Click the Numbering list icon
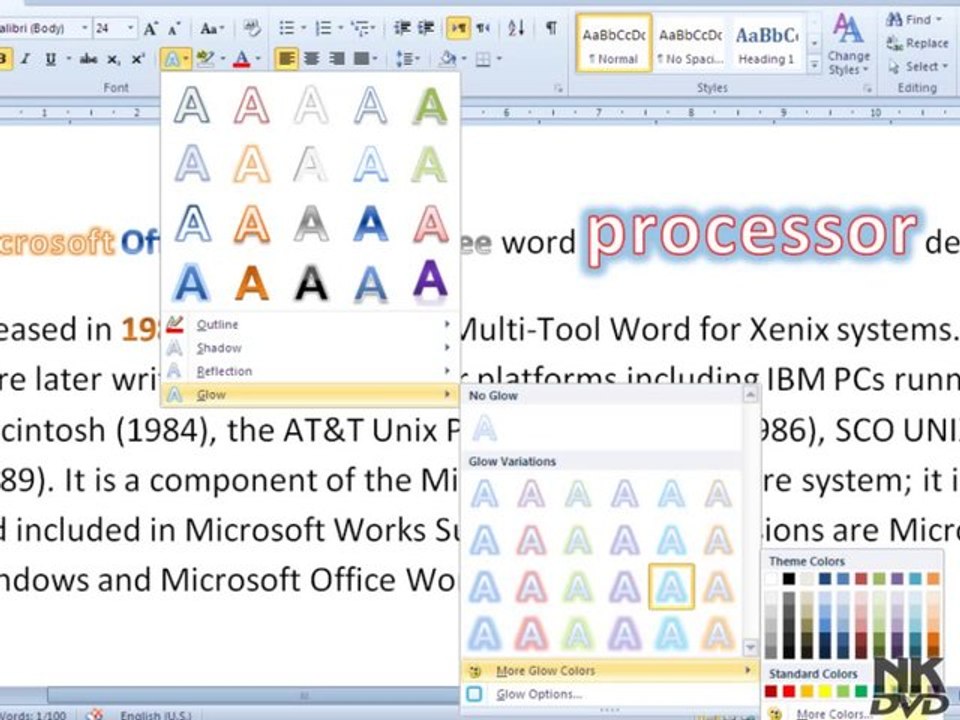 pyautogui.click(x=323, y=28)
